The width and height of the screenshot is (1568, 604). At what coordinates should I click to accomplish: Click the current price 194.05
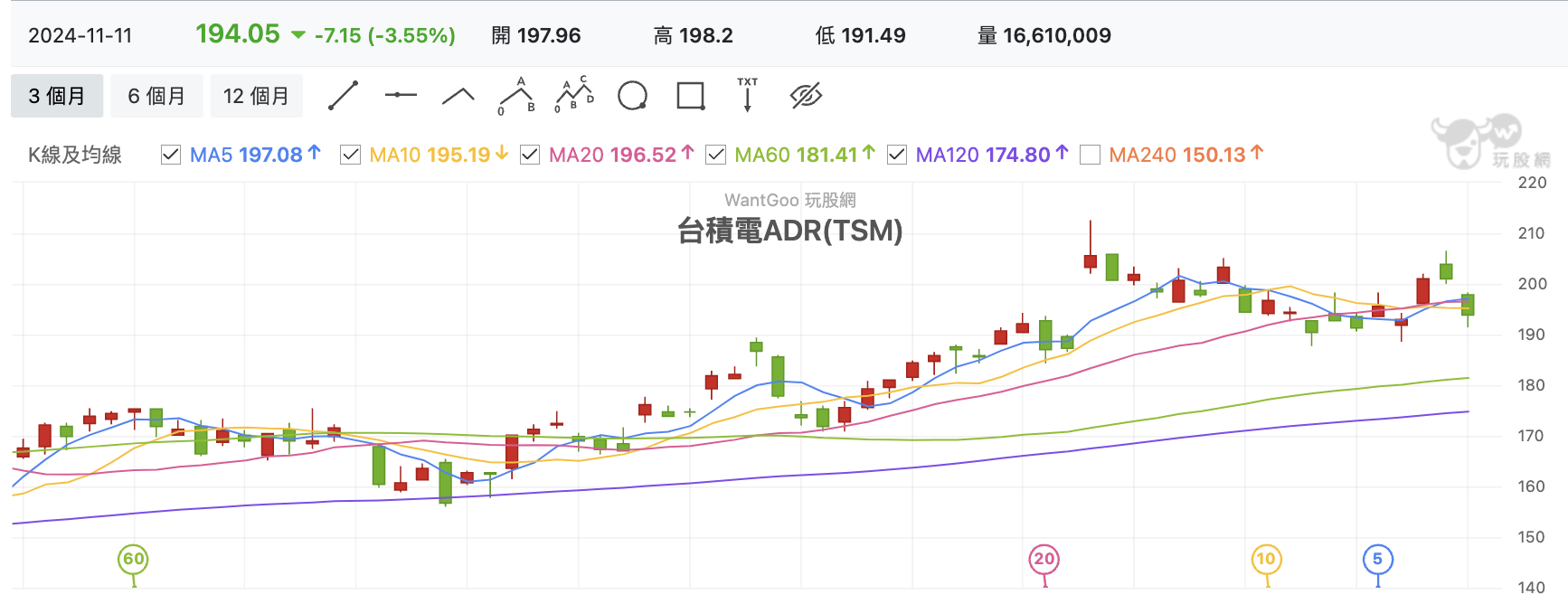click(x=238, y=33)
